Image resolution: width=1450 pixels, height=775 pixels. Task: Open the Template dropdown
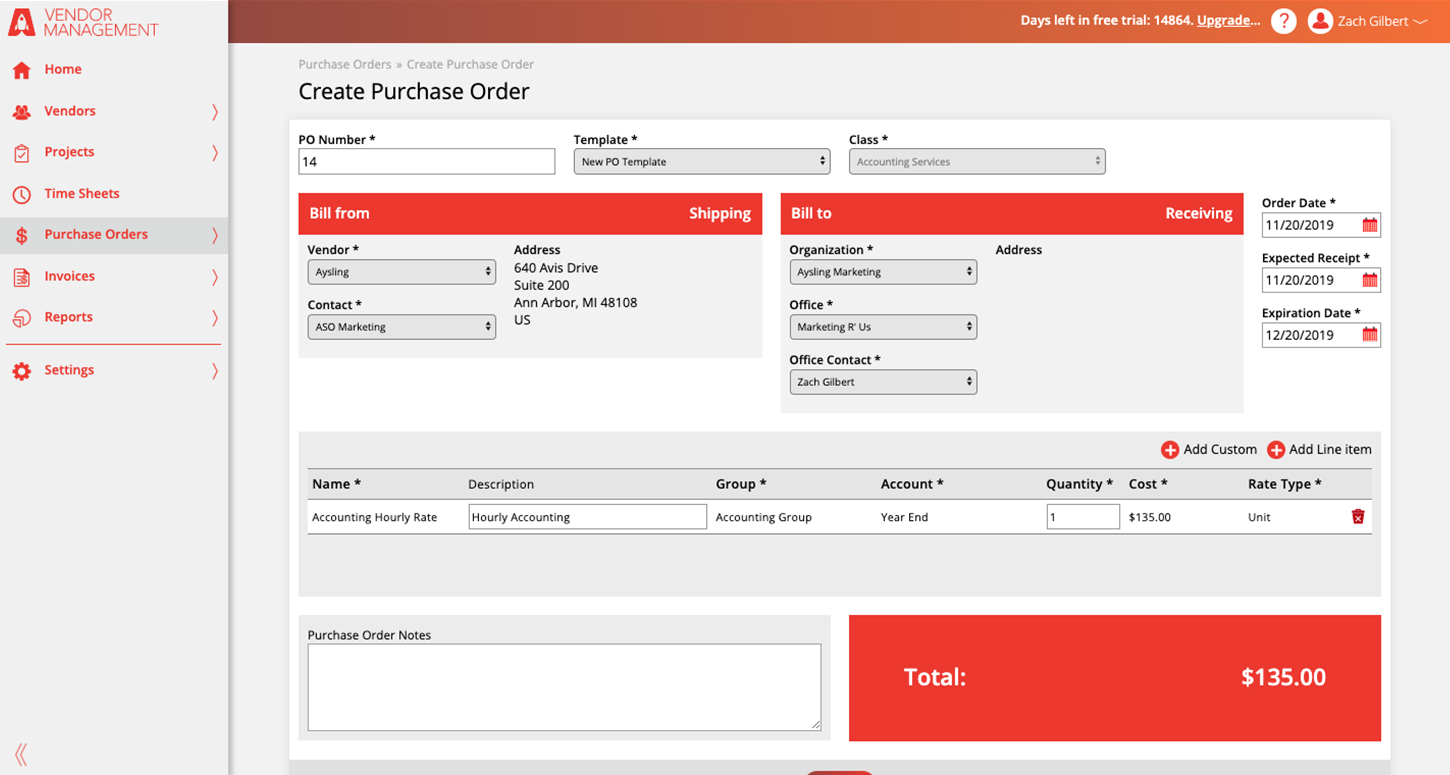702,161
